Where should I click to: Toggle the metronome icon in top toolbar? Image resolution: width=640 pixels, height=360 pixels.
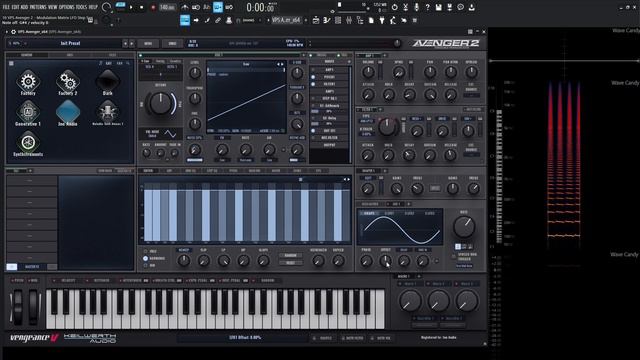click(x=184, y=7)
